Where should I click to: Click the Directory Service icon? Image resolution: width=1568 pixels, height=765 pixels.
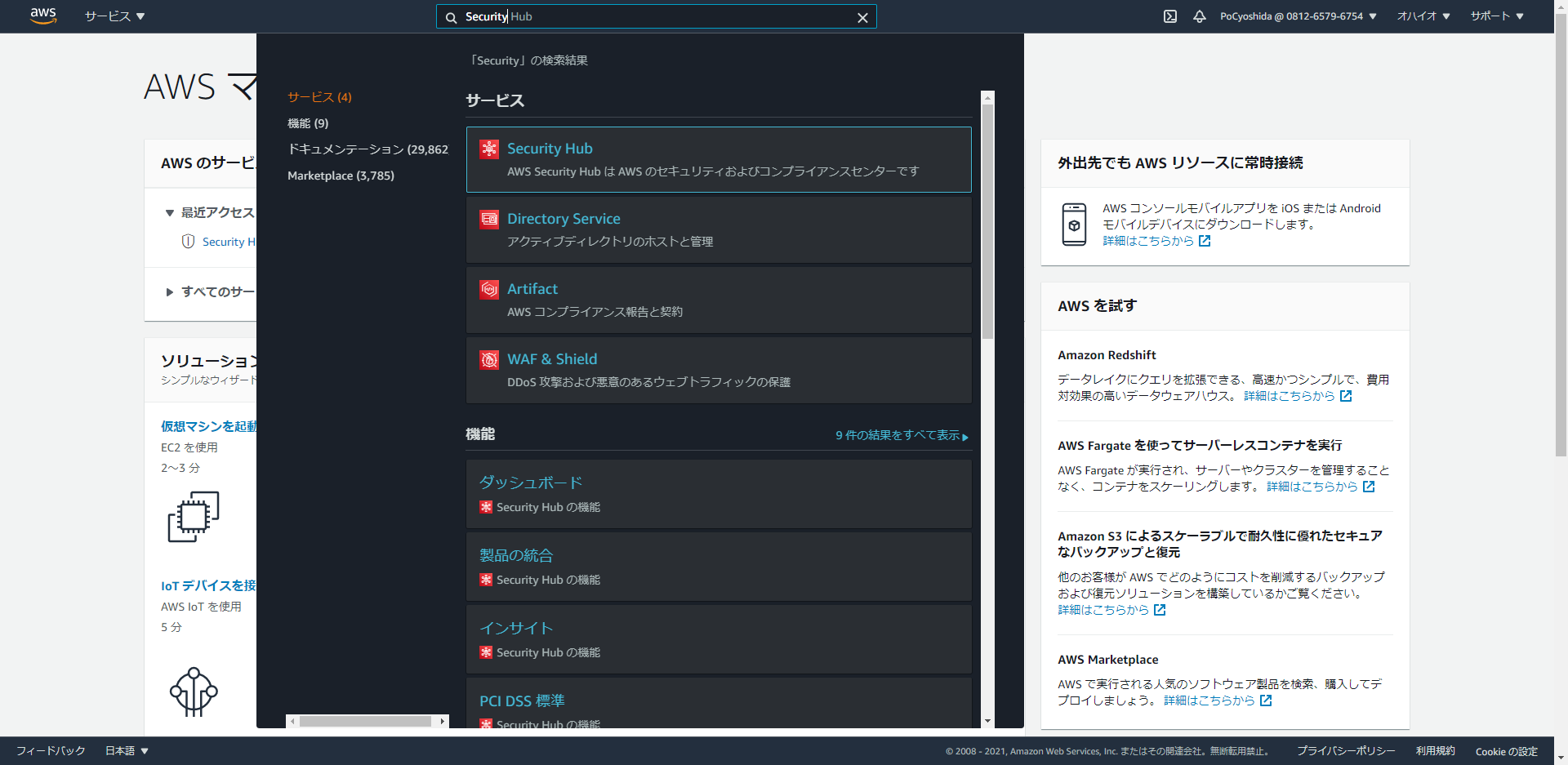489,219
